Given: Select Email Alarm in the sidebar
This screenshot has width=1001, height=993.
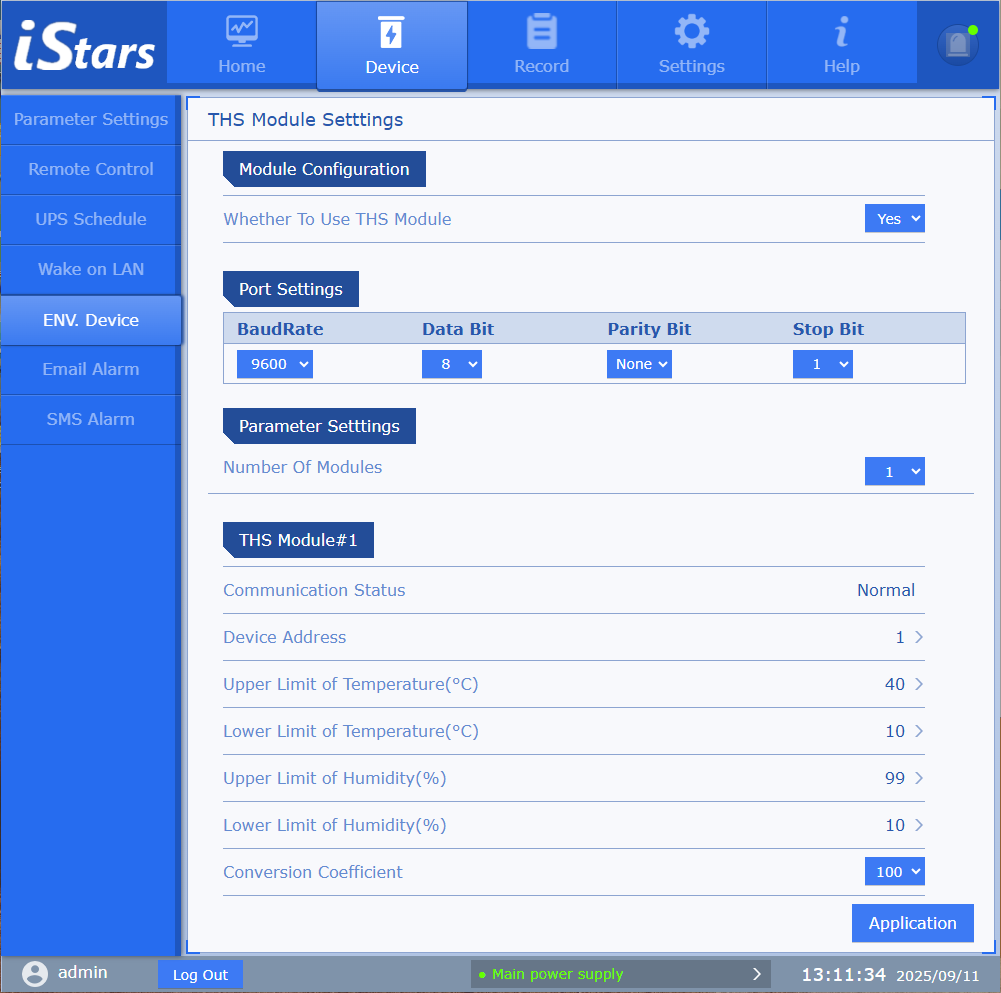Looking at the screenshot, I should (x=91, y=370).
